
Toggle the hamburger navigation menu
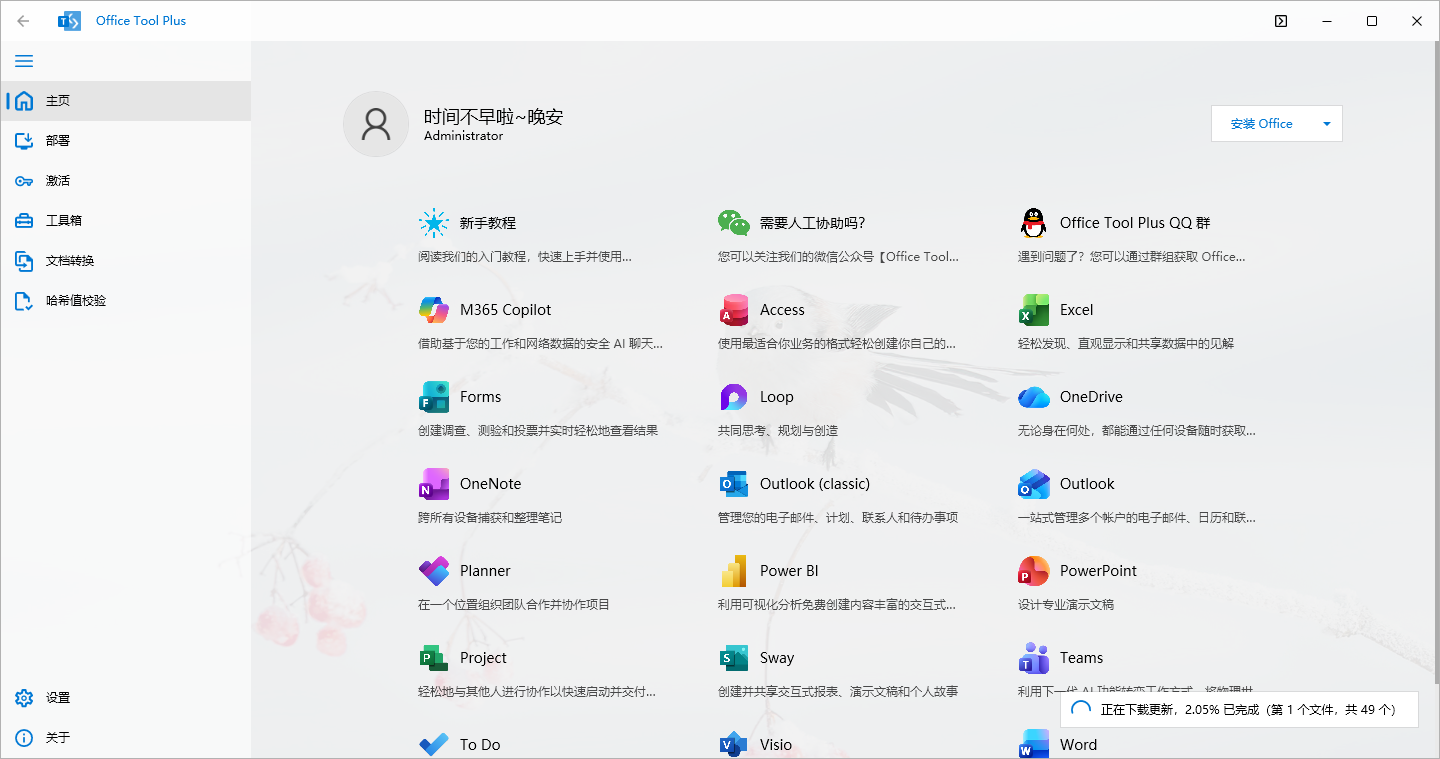(x=24, y=61)
